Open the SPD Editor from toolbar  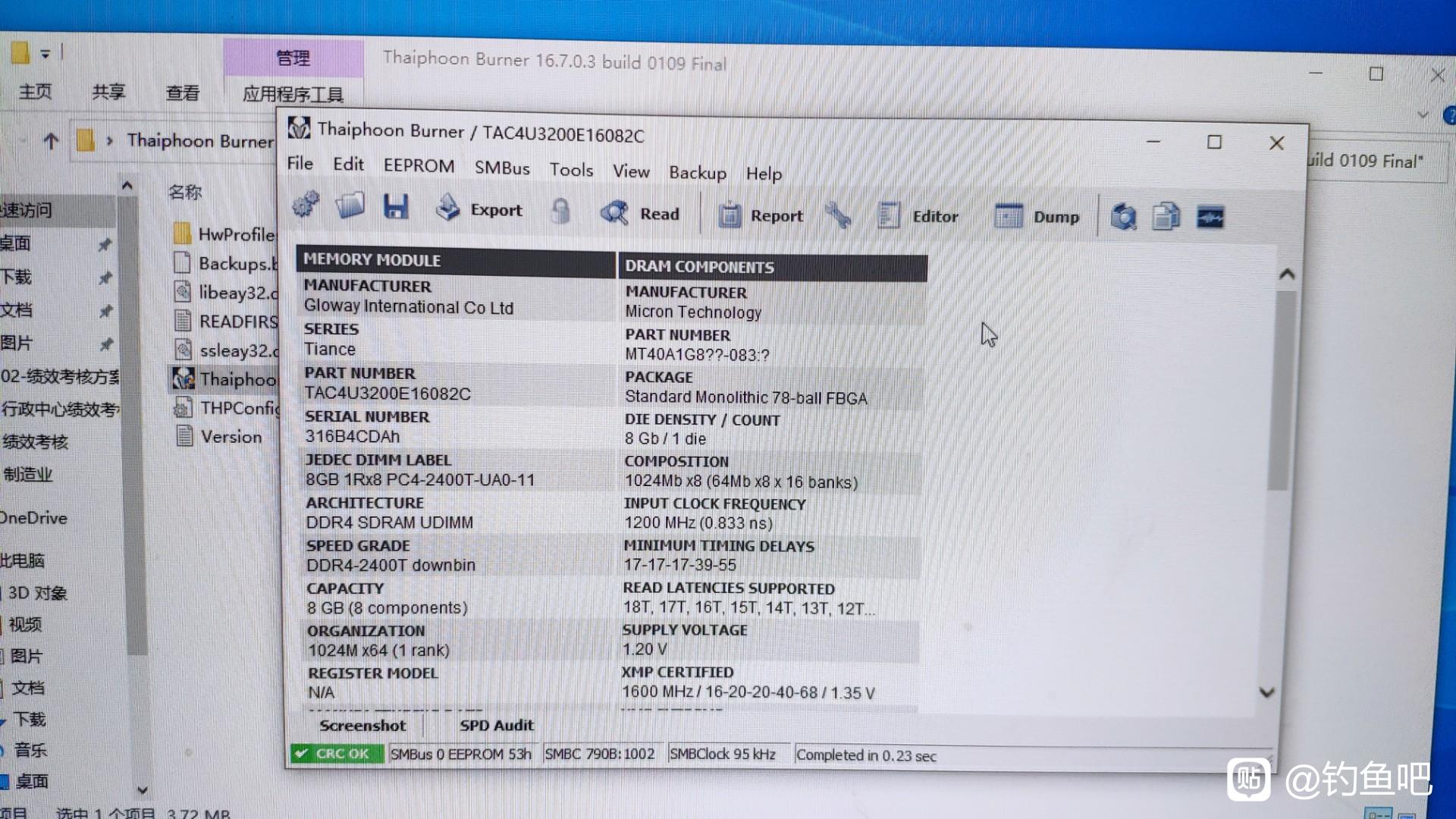tap(918, 216)
